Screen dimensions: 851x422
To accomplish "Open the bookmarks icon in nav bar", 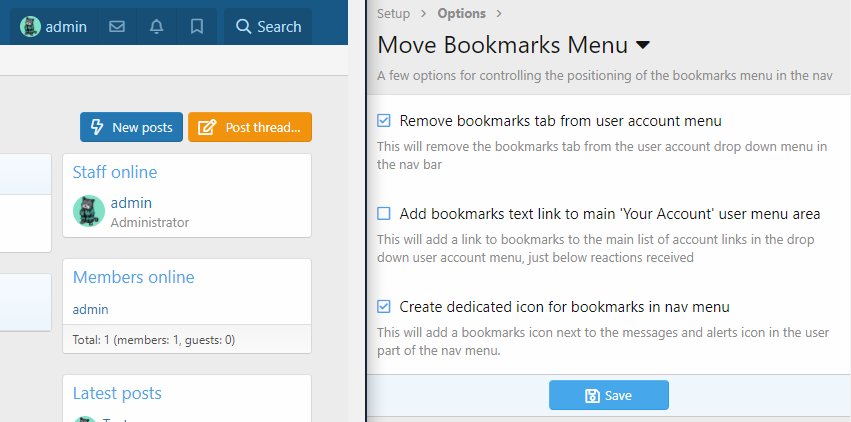I will 197,27.
